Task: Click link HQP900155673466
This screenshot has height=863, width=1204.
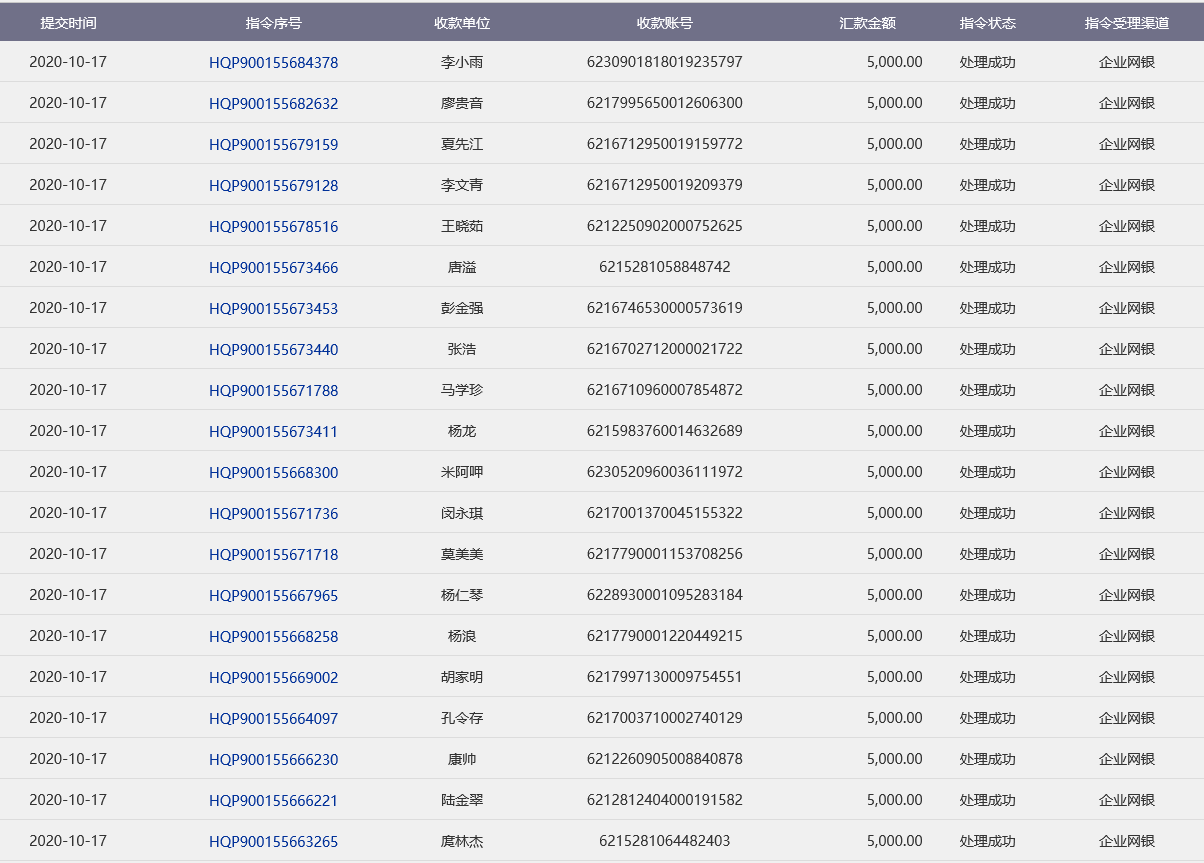Action: click(273, 268)
